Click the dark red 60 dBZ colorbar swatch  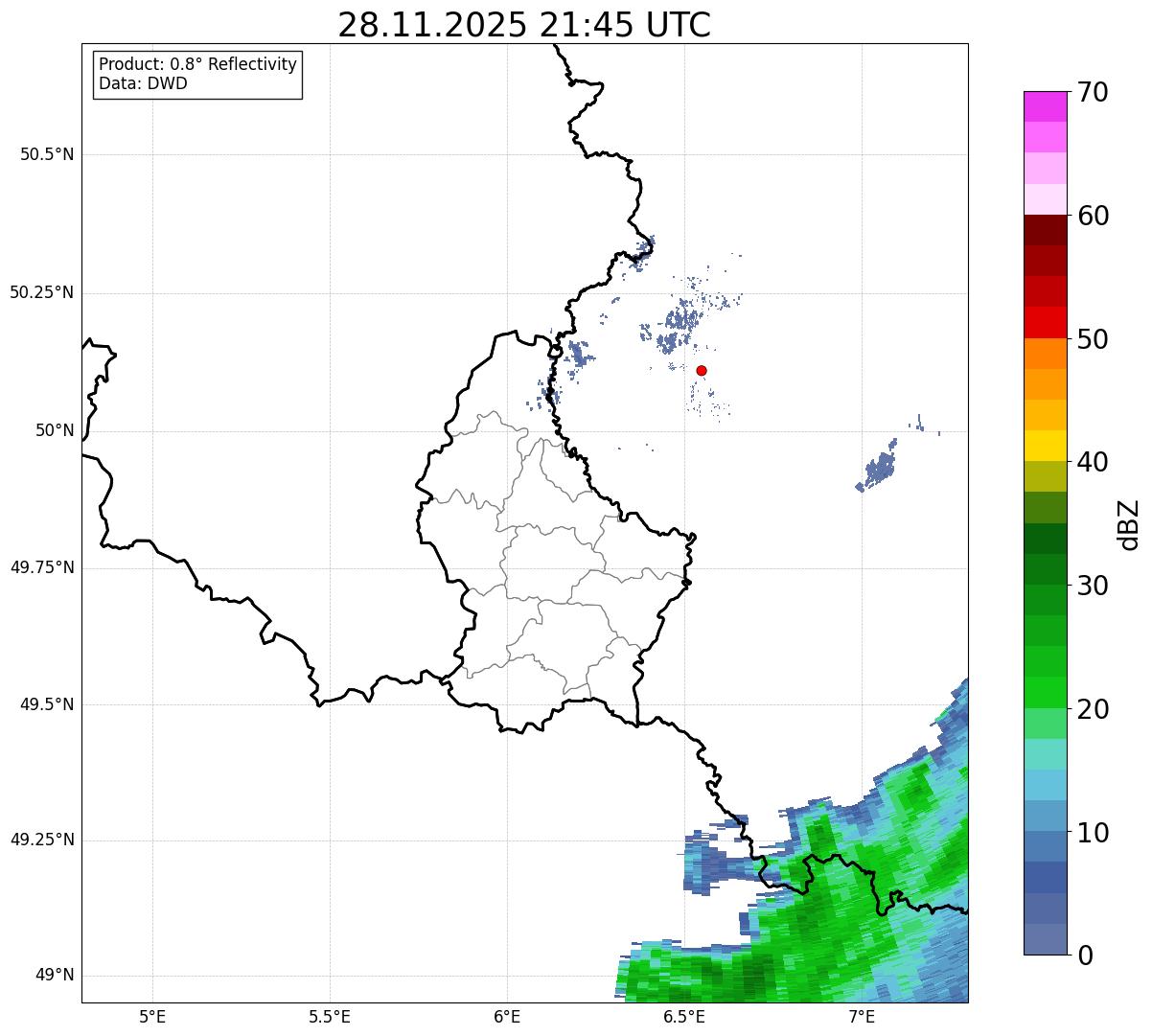point(1045,230)
